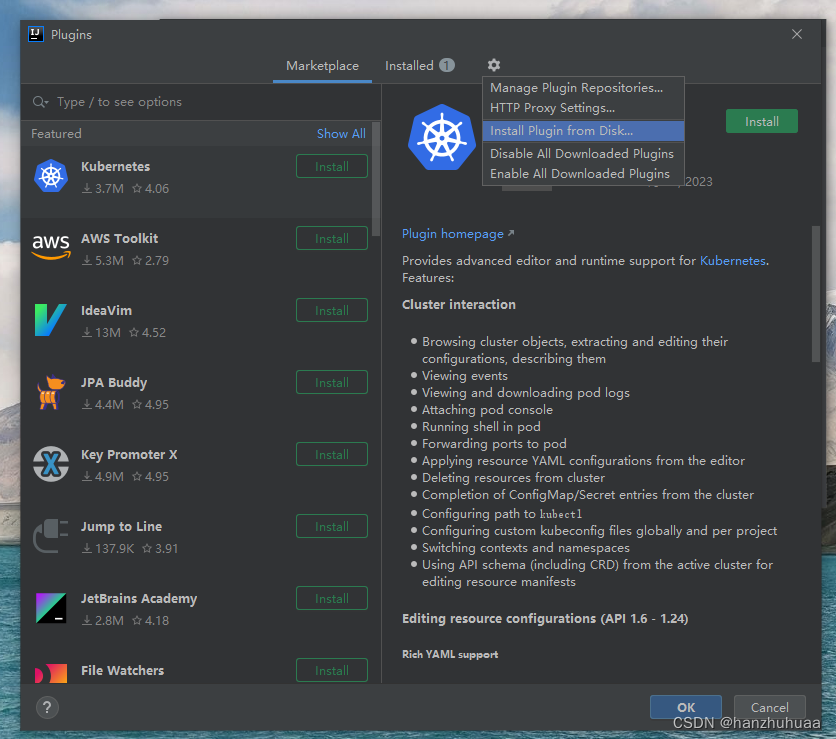Click the JPA Buddy dog icon
The width and height of the screenshot is (836, 739).
(51, 392)
